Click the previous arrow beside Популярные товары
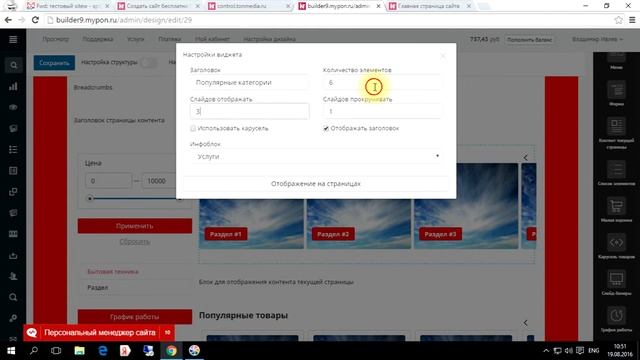This screenshot has height=360, width=640. coord(526,322)
